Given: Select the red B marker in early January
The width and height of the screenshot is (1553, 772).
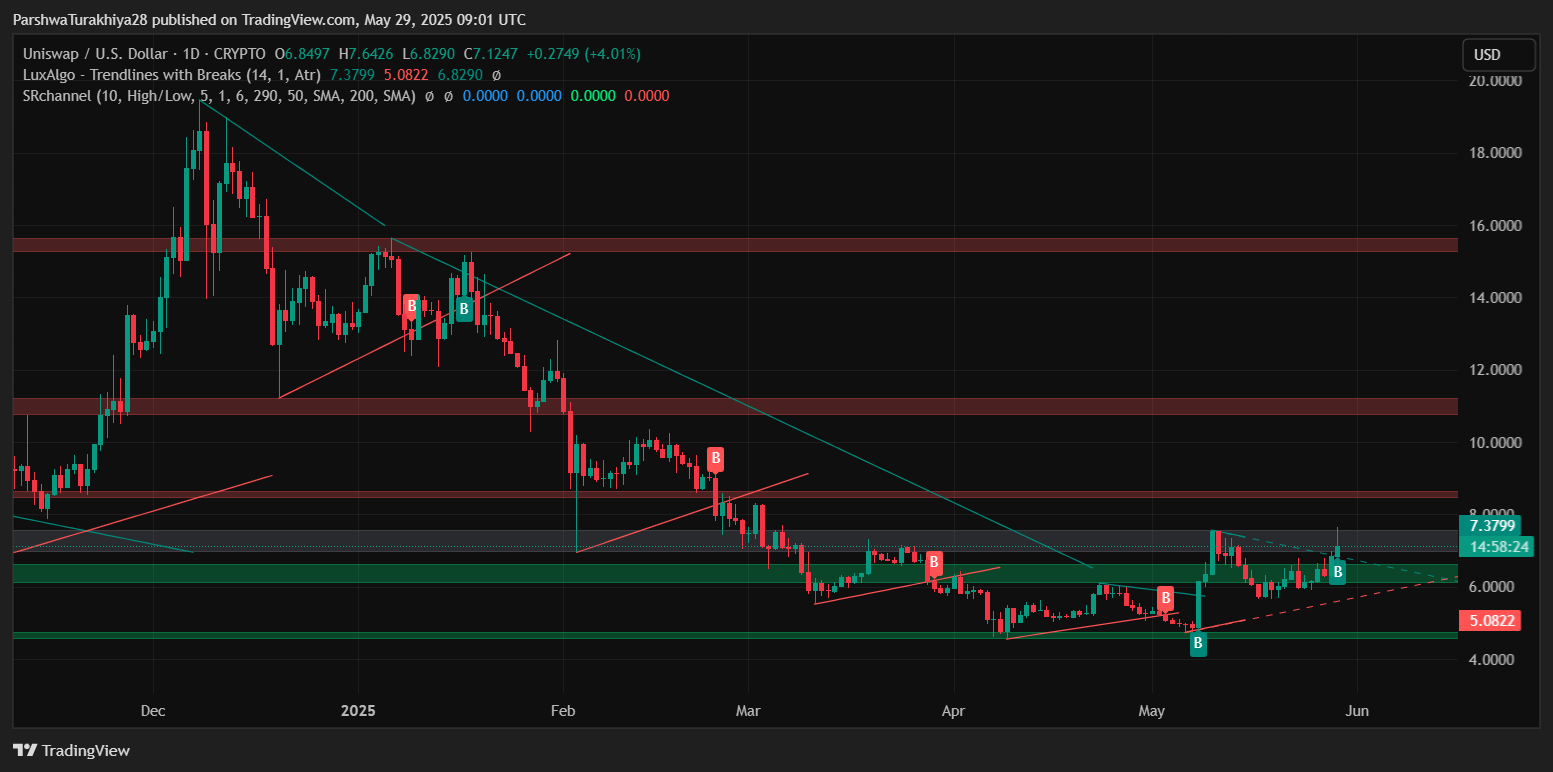Looking at the screenshot, I should [x=411, y=306].
